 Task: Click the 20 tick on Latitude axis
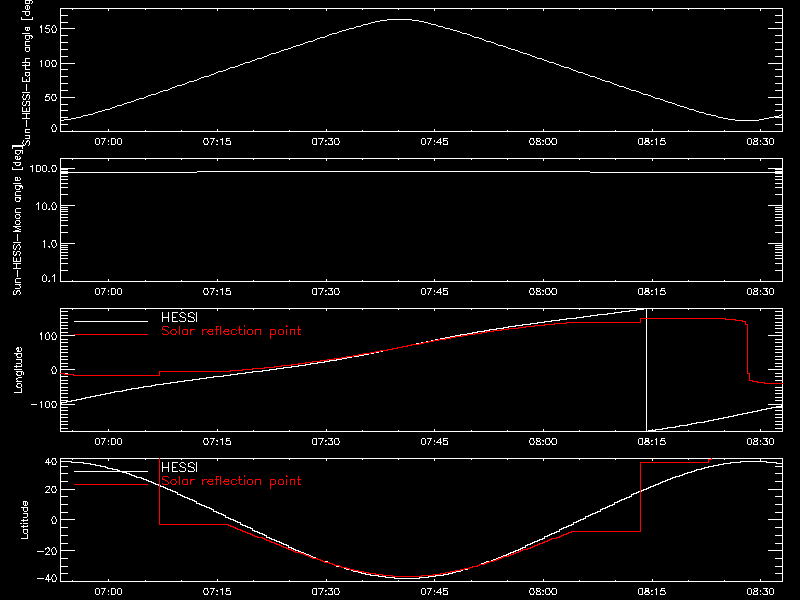coord(51,490)
